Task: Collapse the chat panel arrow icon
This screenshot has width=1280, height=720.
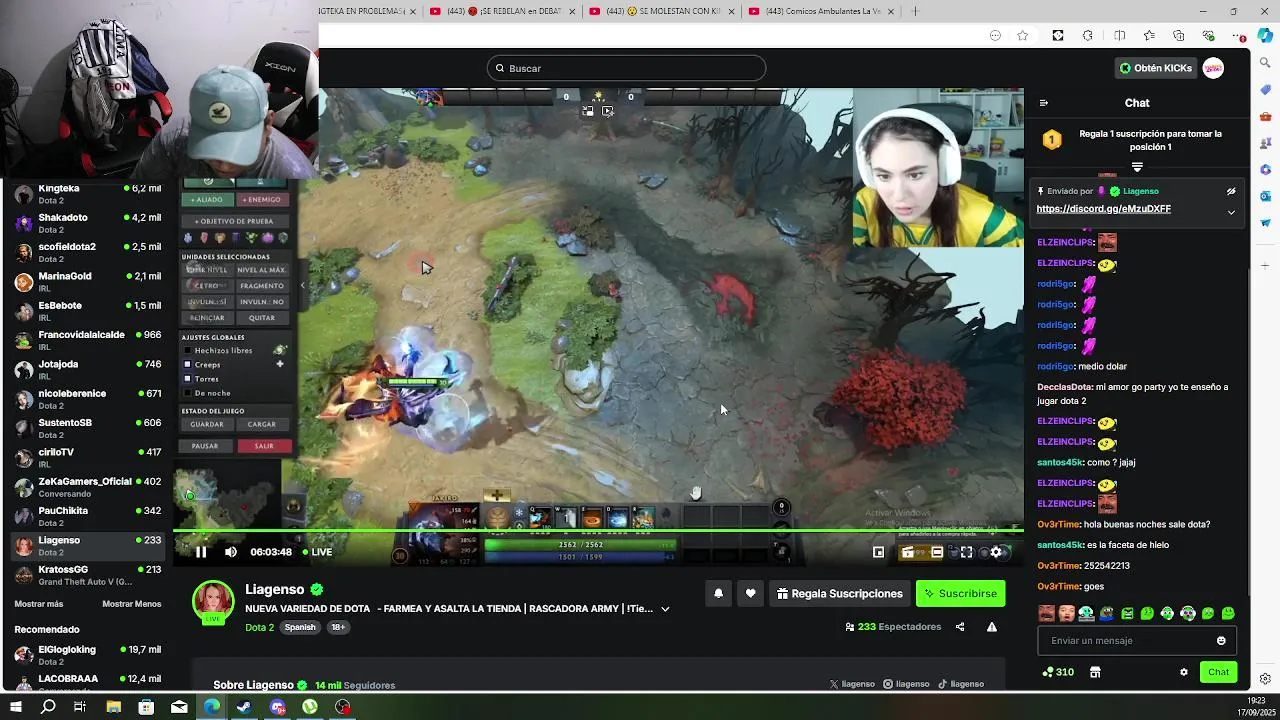Action: pyautogui.click(x=1043, y=103)
